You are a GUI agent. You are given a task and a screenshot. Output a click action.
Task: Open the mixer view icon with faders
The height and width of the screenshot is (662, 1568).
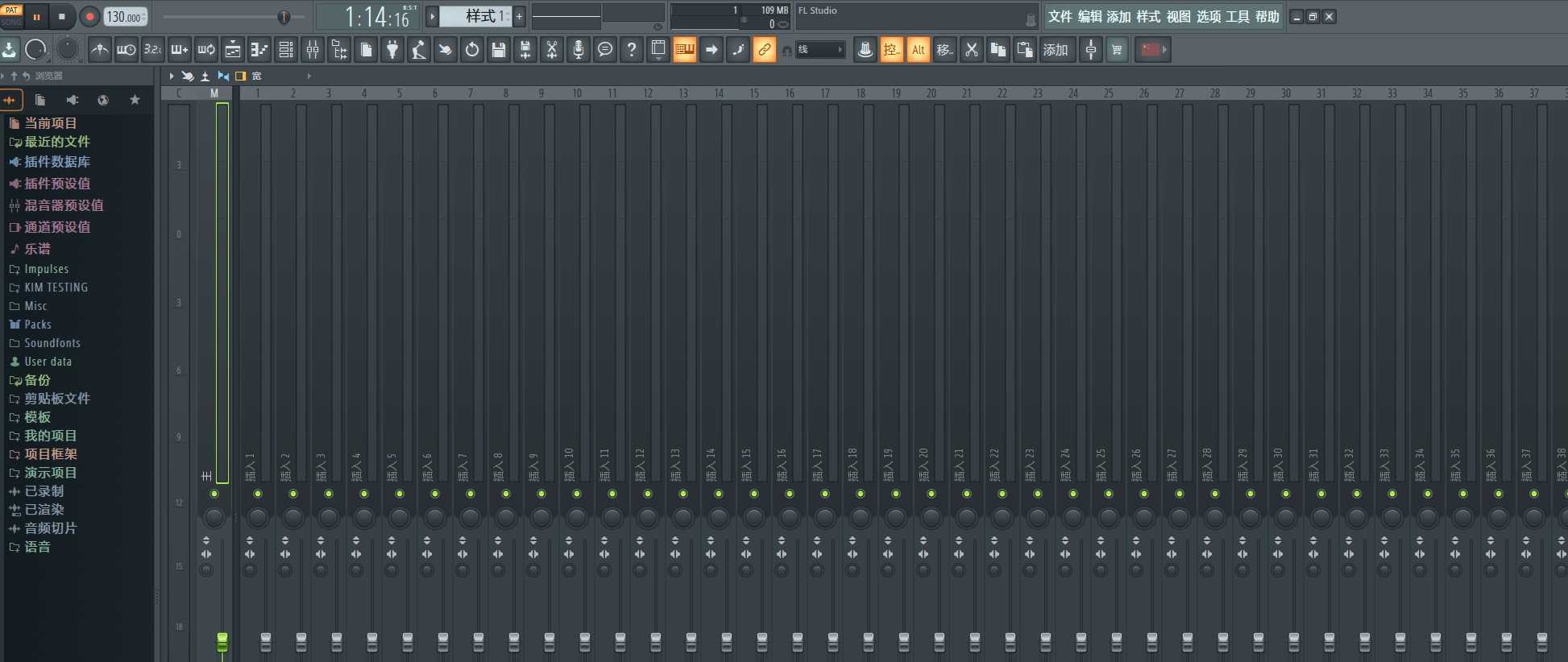(313, 50)
